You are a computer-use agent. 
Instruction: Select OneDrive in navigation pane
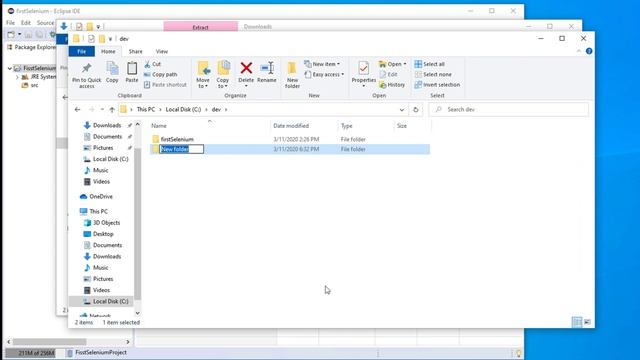[x=101, y=196]
